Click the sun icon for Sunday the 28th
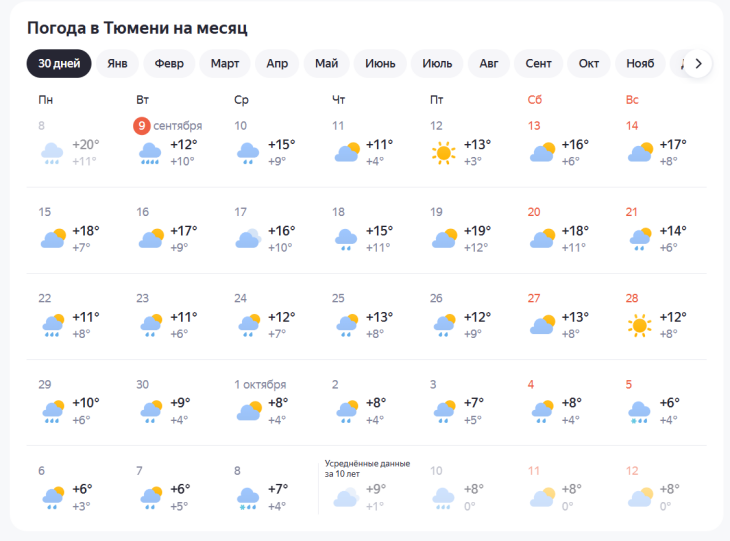This screenshot has height=541, width=730. coord(640,325)
